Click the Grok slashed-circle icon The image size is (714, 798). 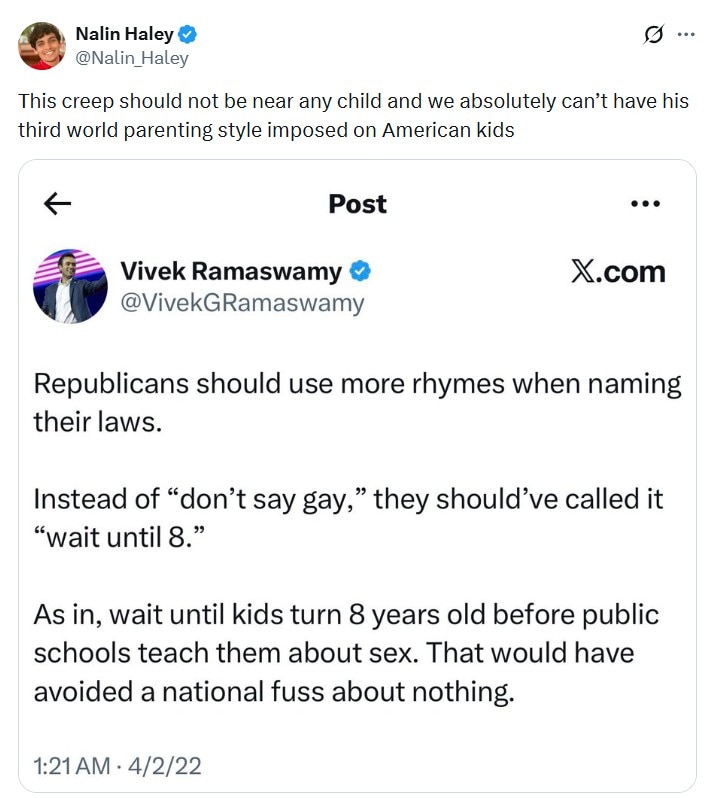[653, 36]
